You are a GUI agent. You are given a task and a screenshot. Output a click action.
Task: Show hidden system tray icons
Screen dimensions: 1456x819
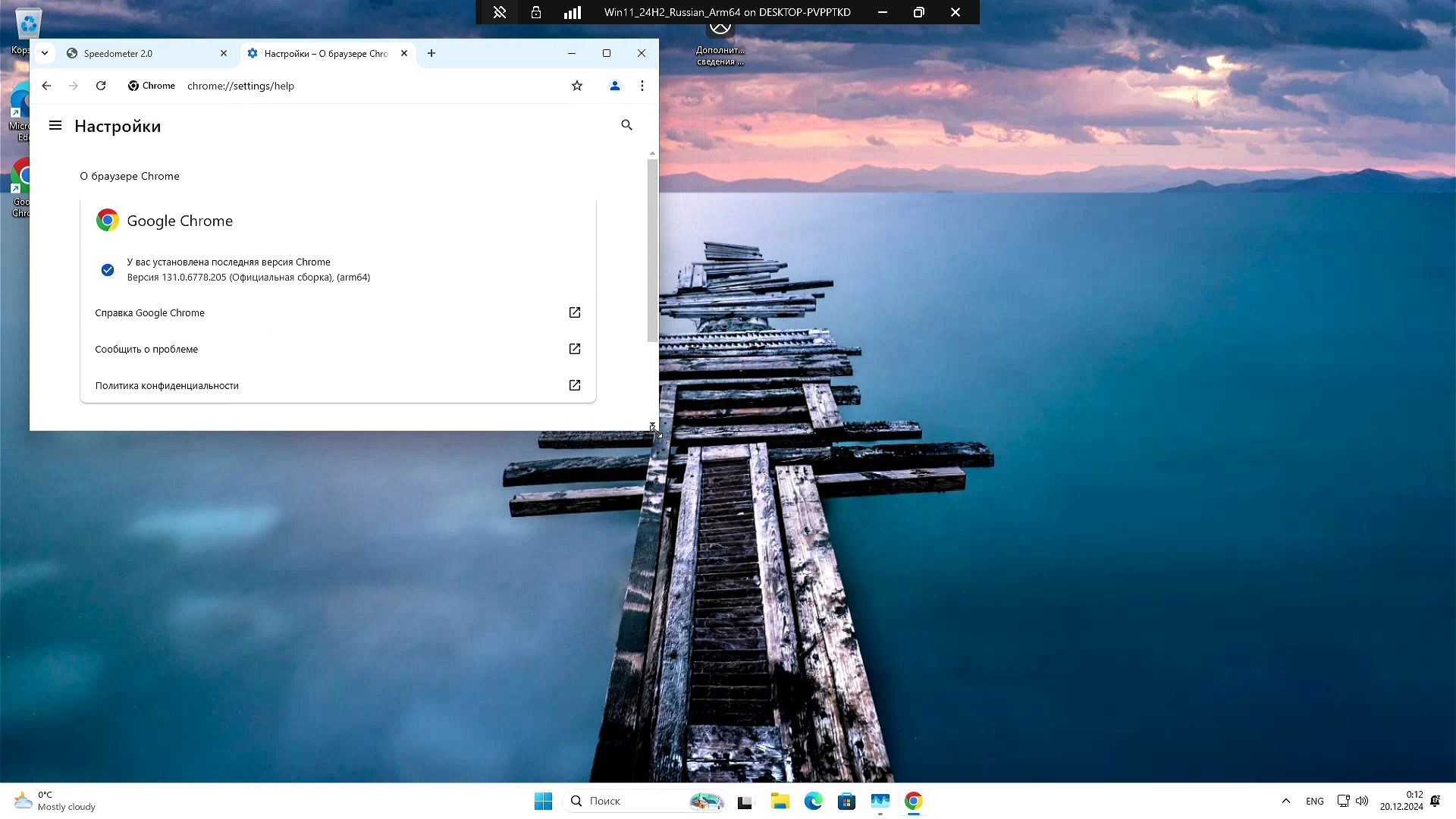coord(1285,801)
